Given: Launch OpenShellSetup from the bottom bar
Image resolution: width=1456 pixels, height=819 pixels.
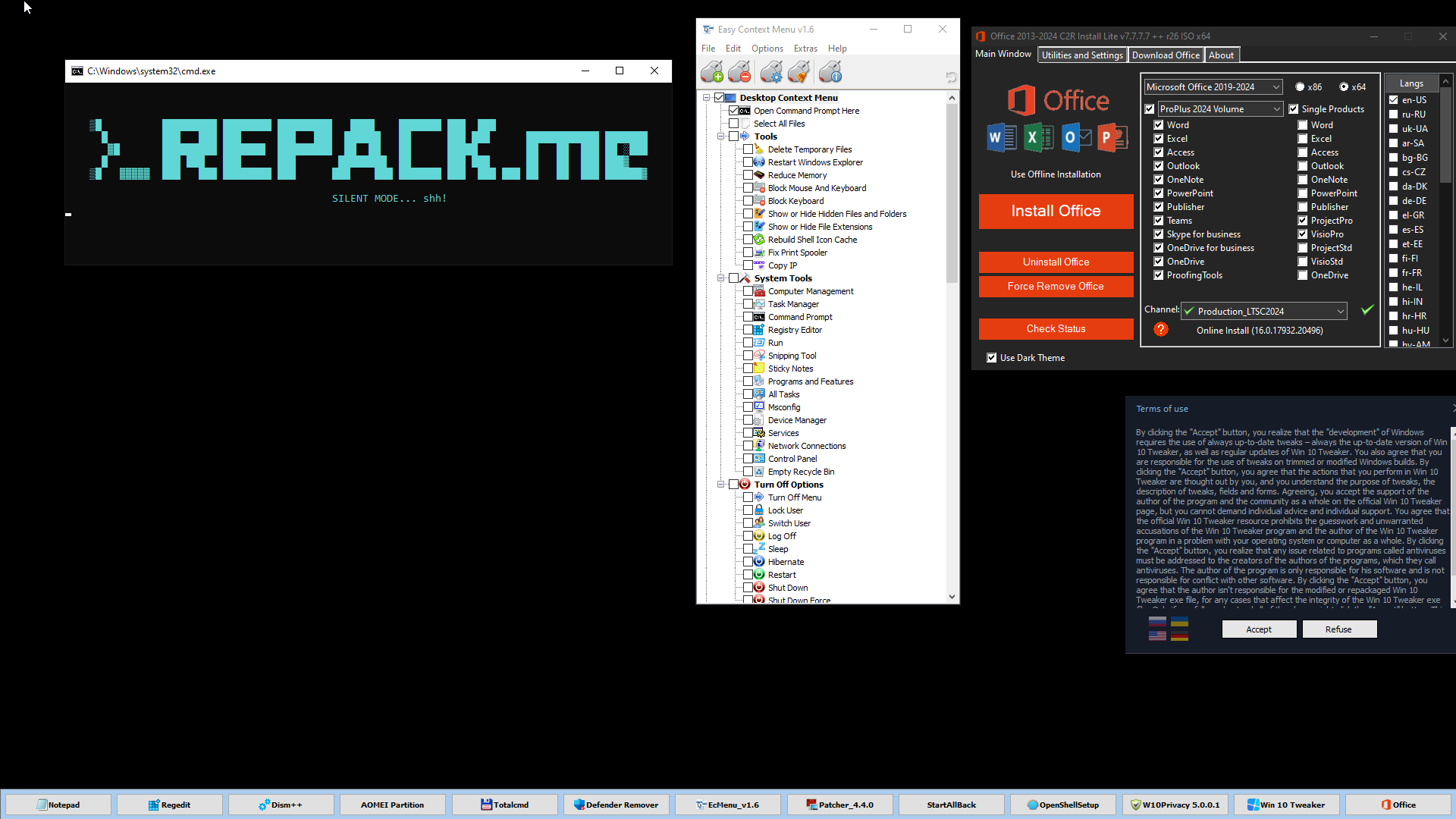Looking at the screenshot, I should tap(1063, 805).
